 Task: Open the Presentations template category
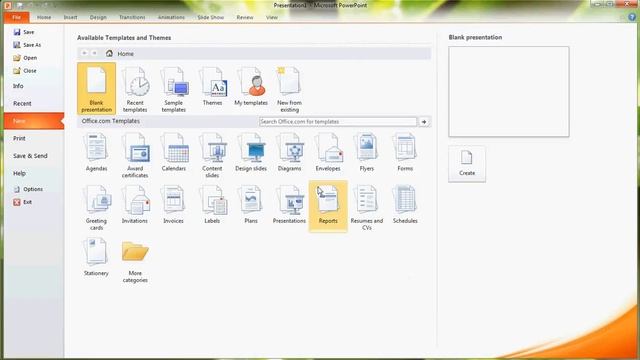289,204
